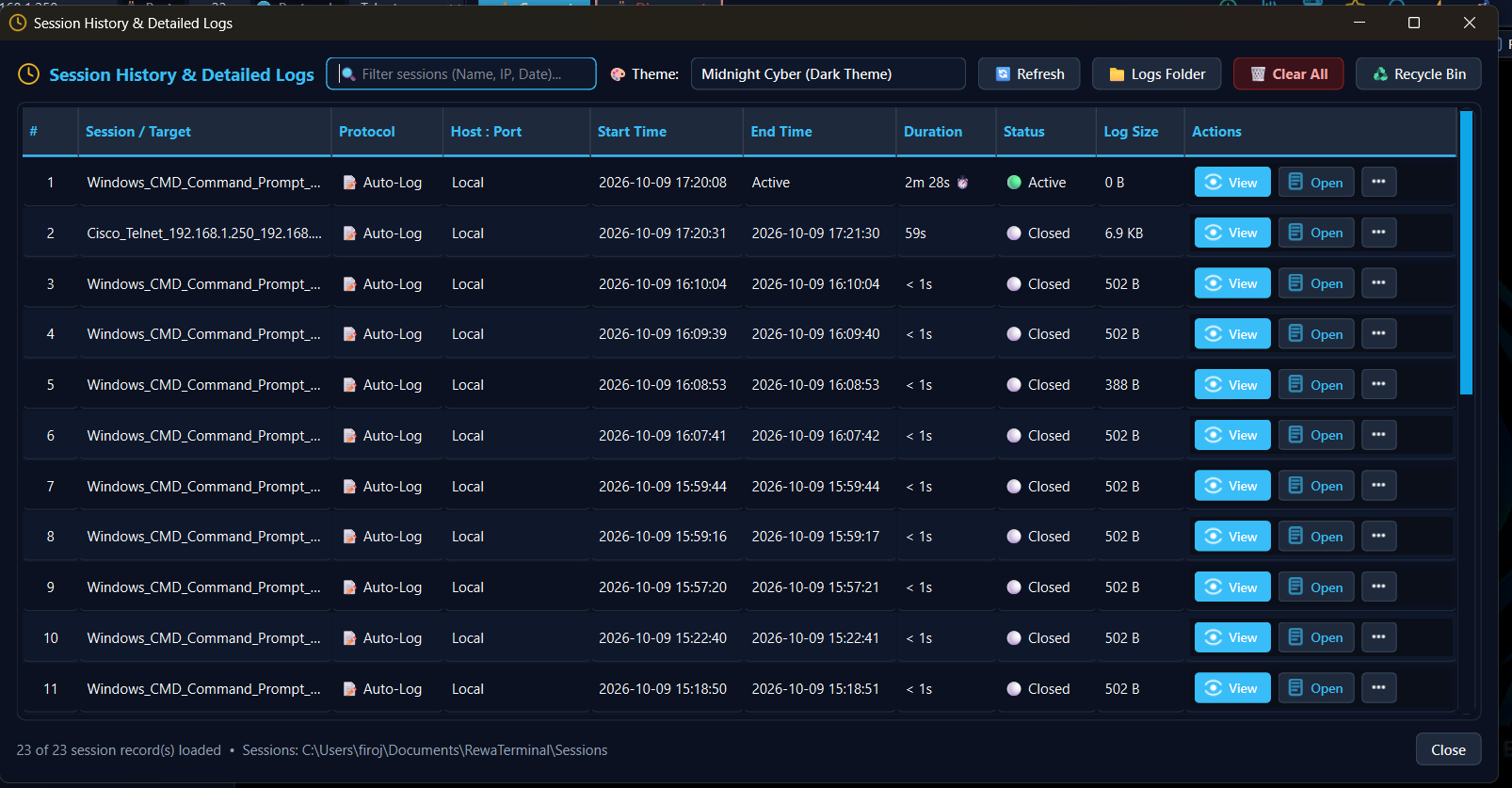Click the clock icon beside Session History heading

[29, 73]
